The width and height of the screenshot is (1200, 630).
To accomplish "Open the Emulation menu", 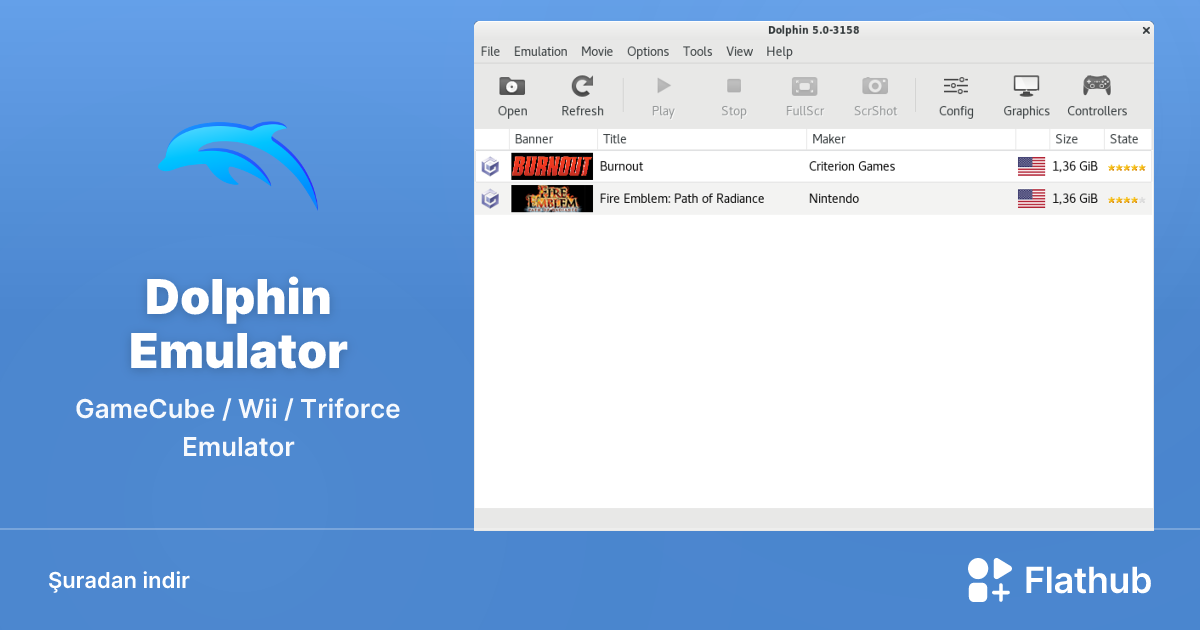I will pos(540,52).
